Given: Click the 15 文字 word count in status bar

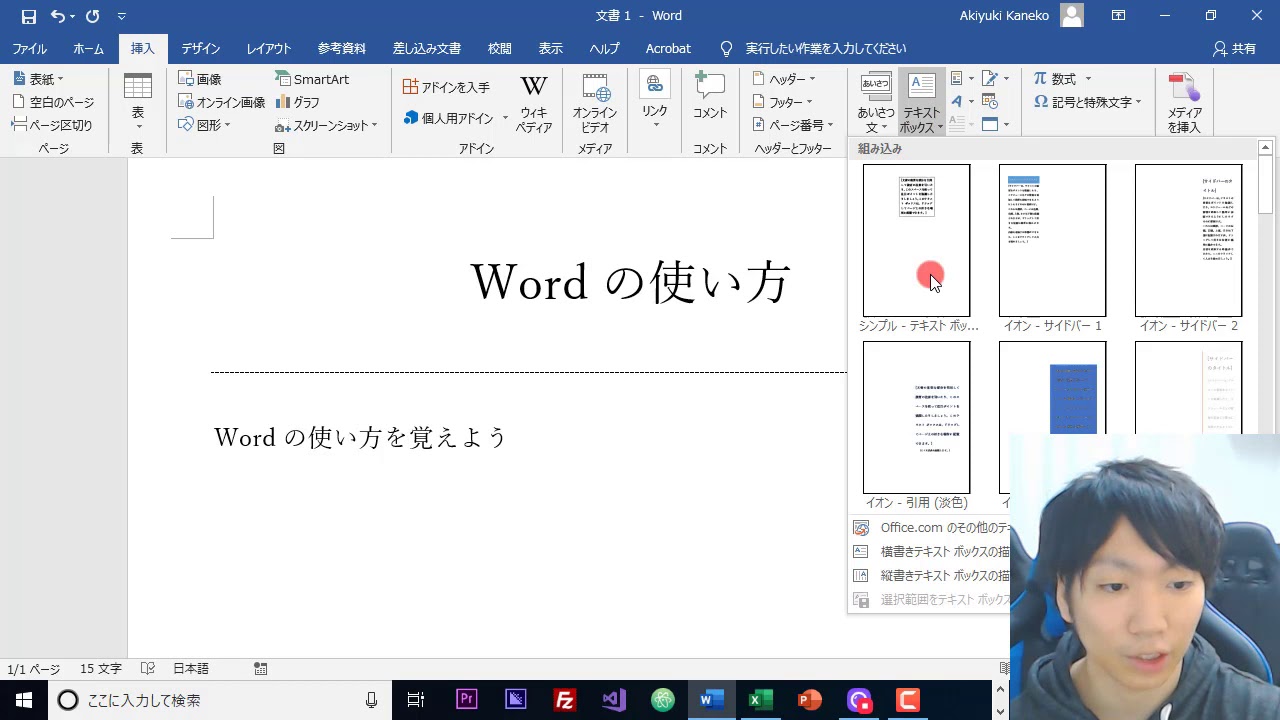Looking at the screenshot, I should 101,669.
